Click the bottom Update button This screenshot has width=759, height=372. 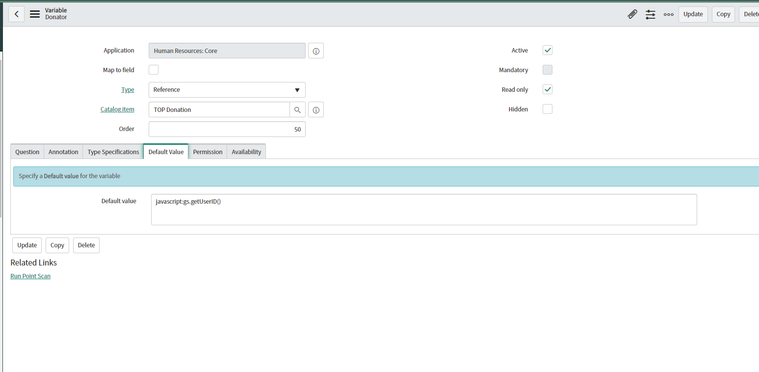click(x=27, y=245)
